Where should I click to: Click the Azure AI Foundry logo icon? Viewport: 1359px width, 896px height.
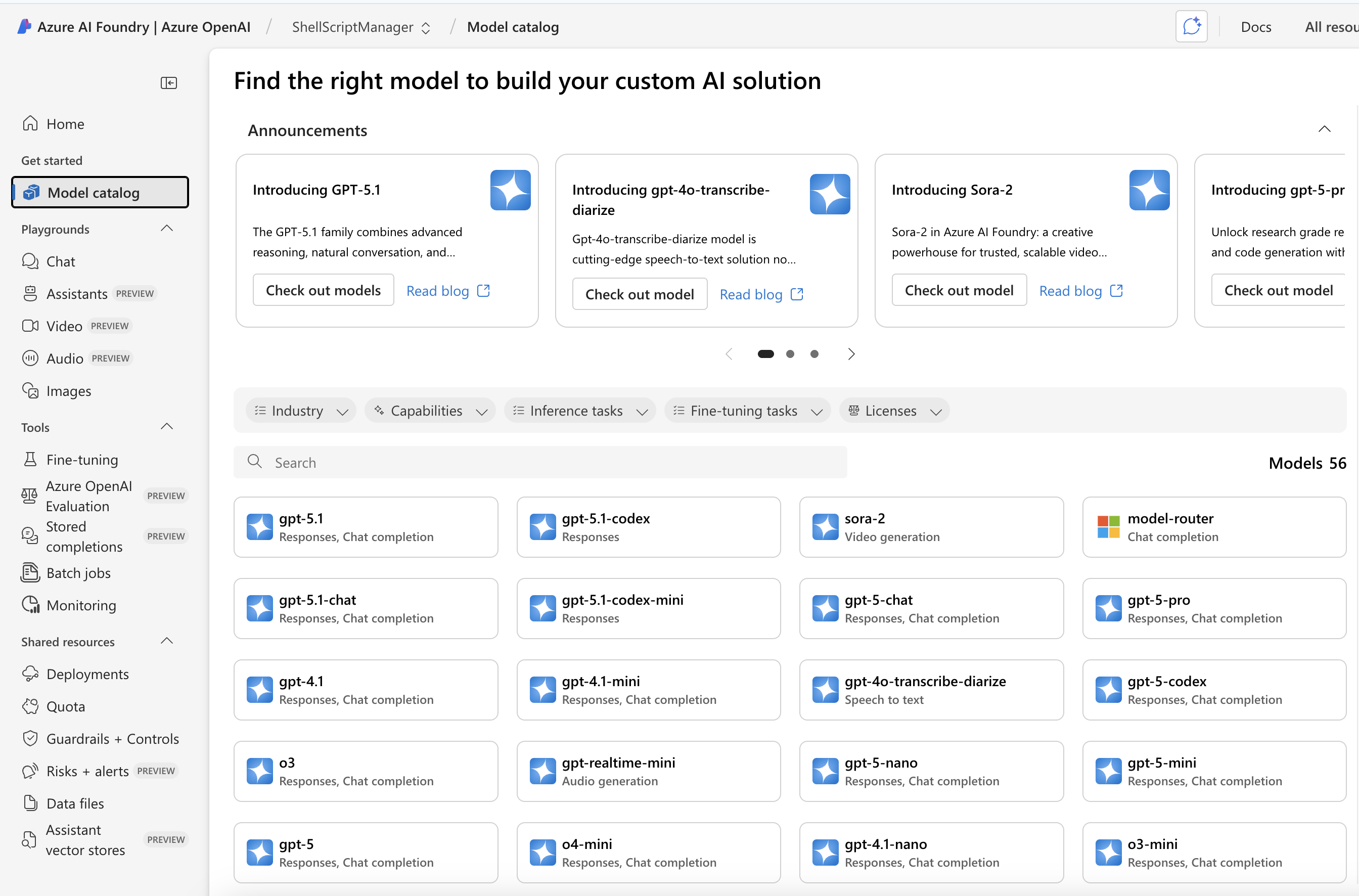tap(24, 27)
